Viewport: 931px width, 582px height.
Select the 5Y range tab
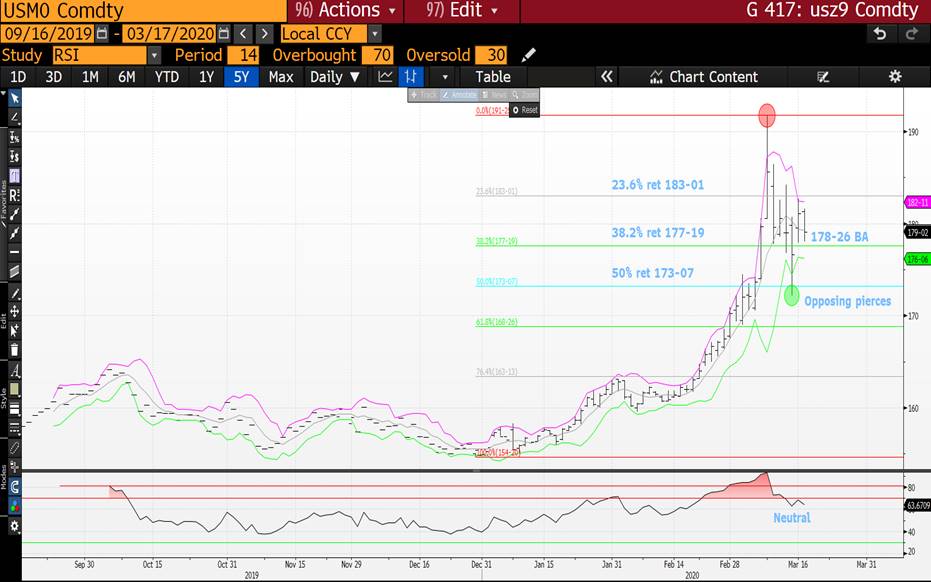[x=241, y=77]
